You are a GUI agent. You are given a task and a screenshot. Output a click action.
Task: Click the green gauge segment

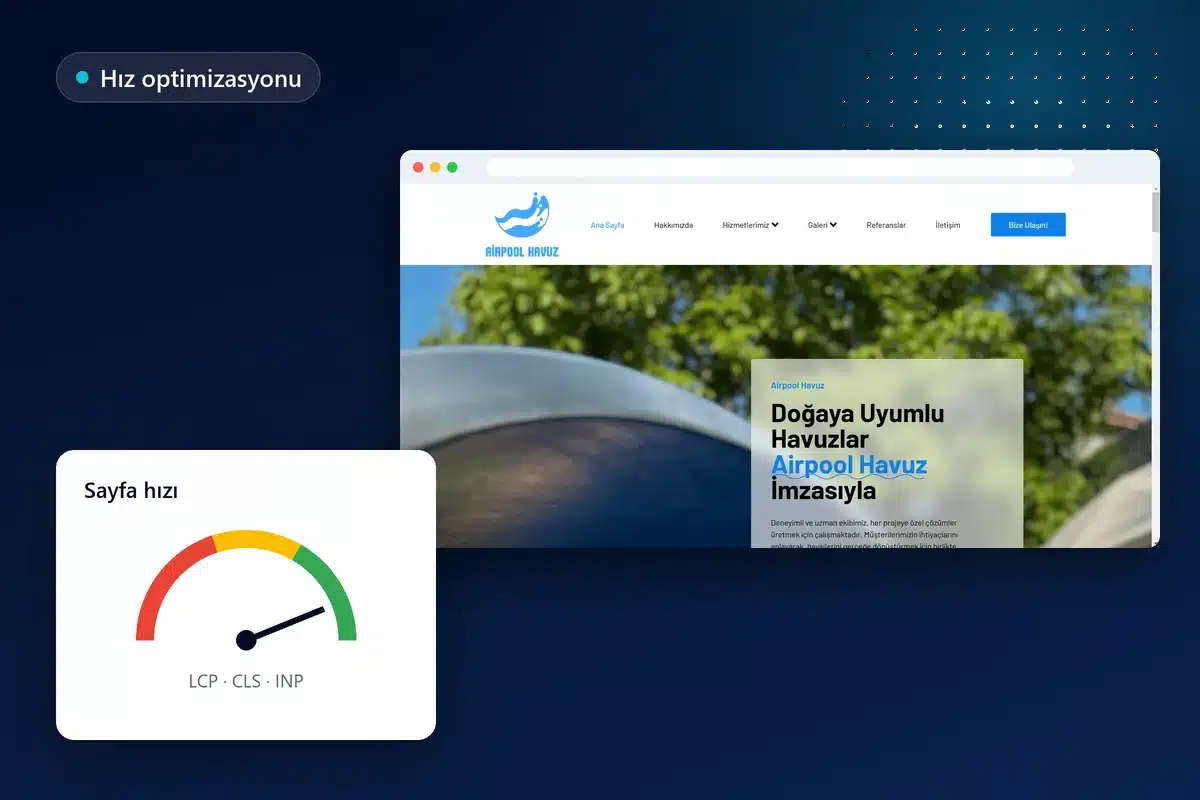click(331, 588)
